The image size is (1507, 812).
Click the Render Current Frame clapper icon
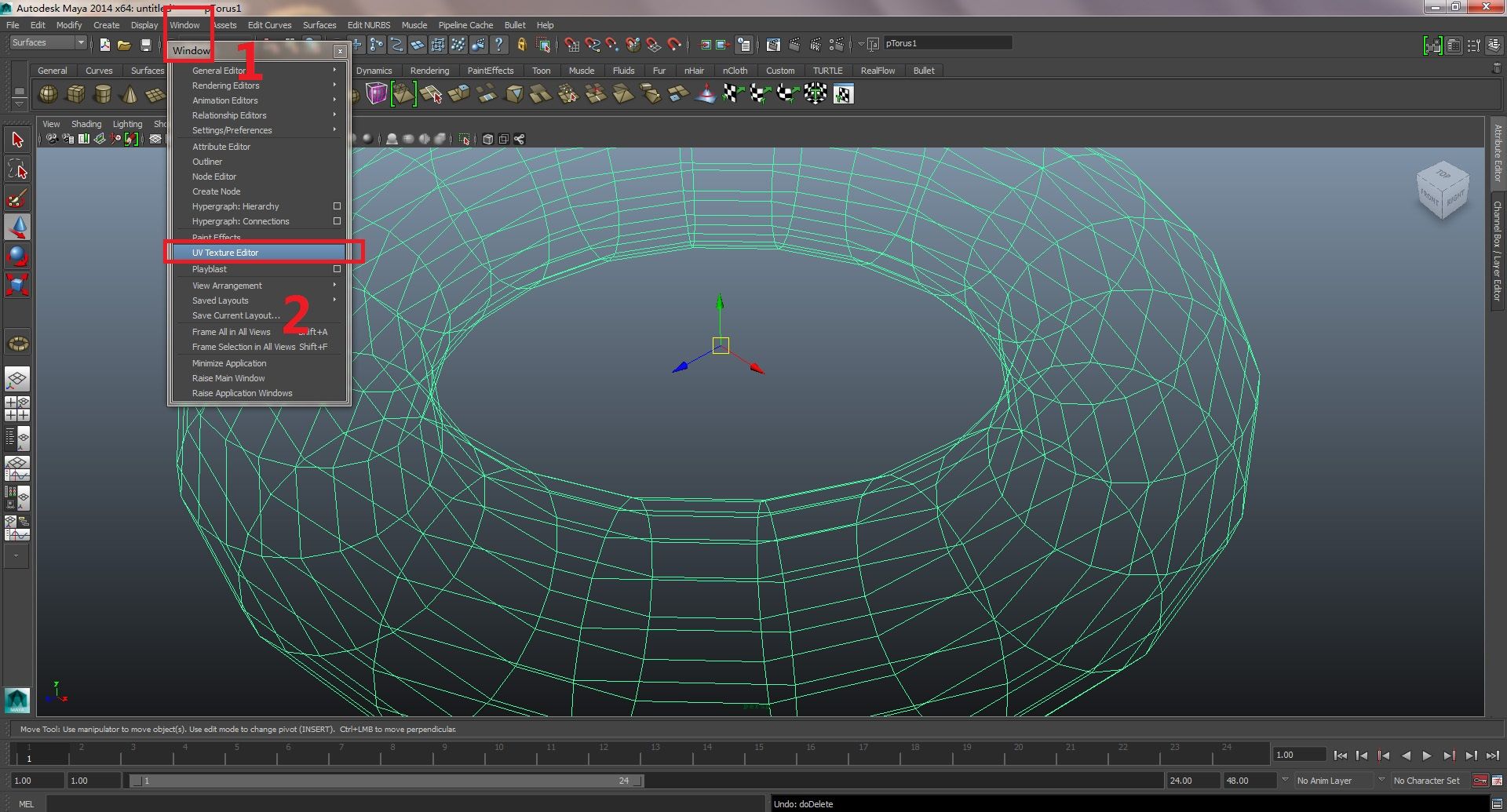pos(795,45)
